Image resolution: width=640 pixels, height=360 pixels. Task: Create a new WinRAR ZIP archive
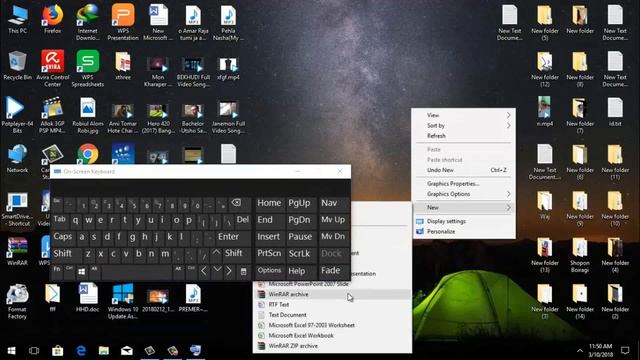(332, 346)
